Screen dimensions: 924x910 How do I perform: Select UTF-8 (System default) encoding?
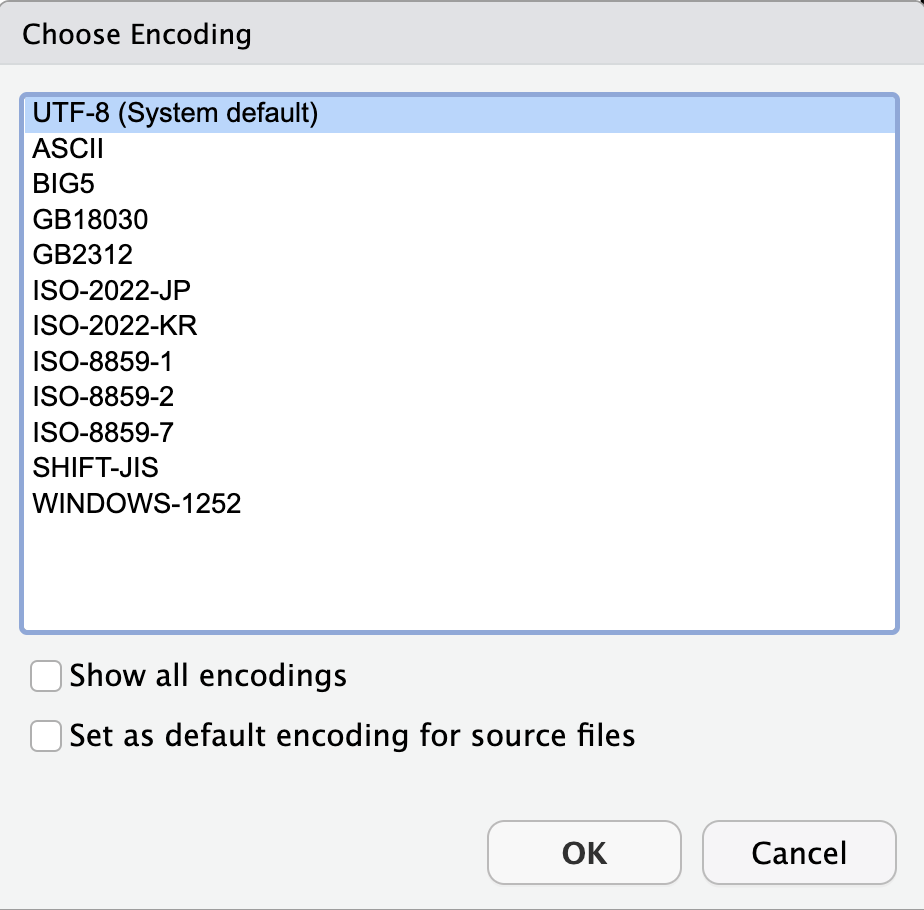point(460,113)
